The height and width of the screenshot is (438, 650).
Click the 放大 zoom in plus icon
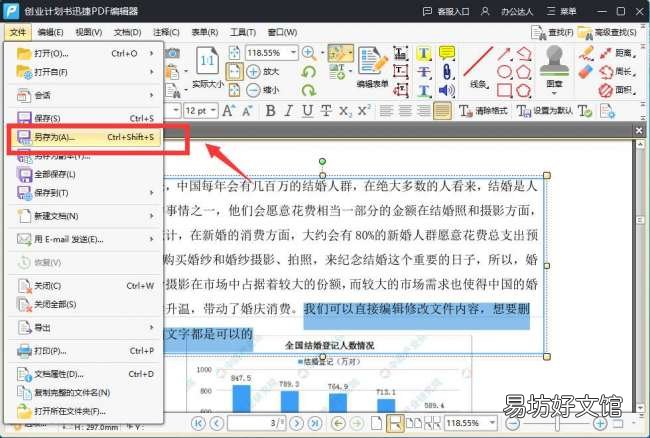253,71
